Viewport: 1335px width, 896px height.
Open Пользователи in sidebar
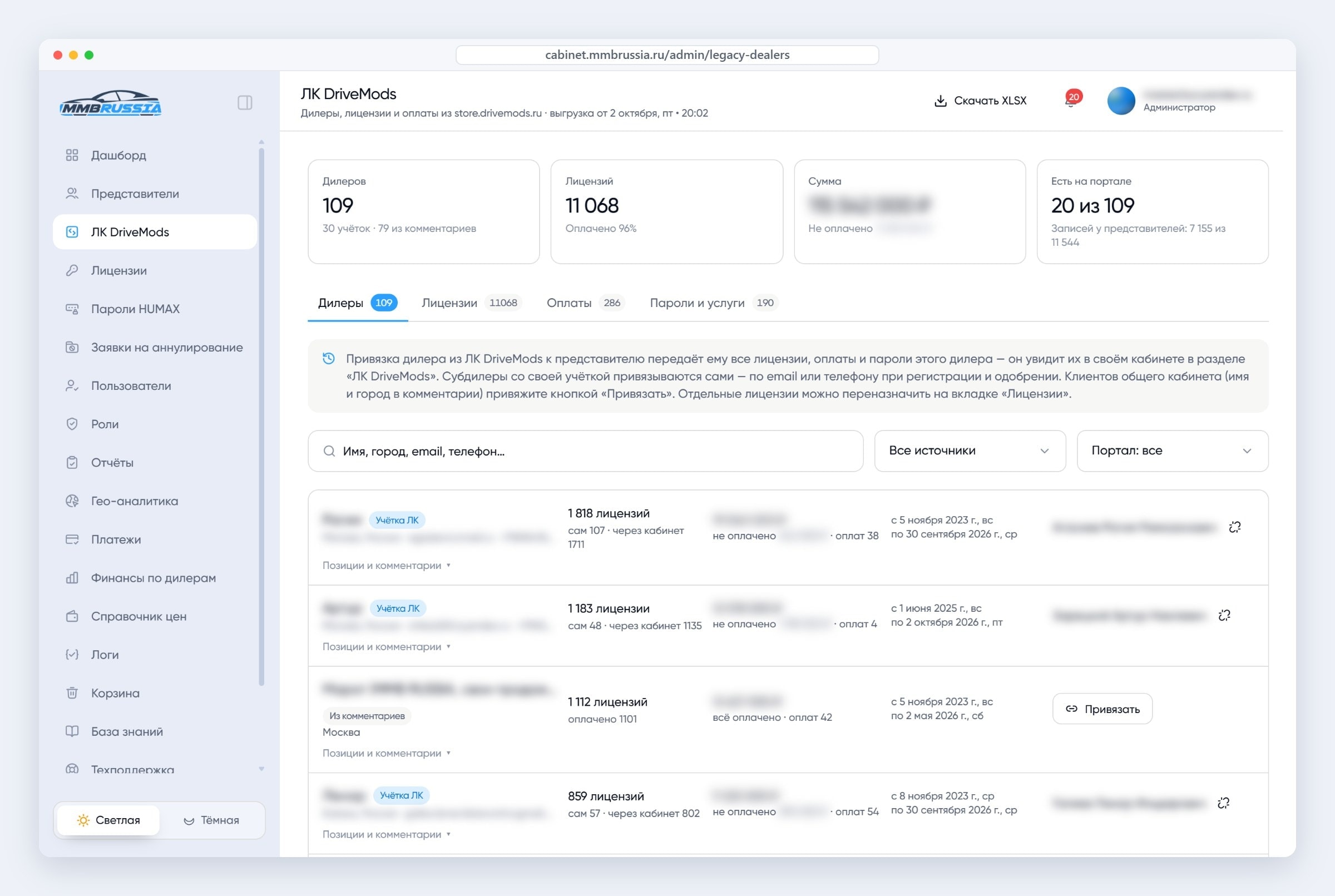155,386
